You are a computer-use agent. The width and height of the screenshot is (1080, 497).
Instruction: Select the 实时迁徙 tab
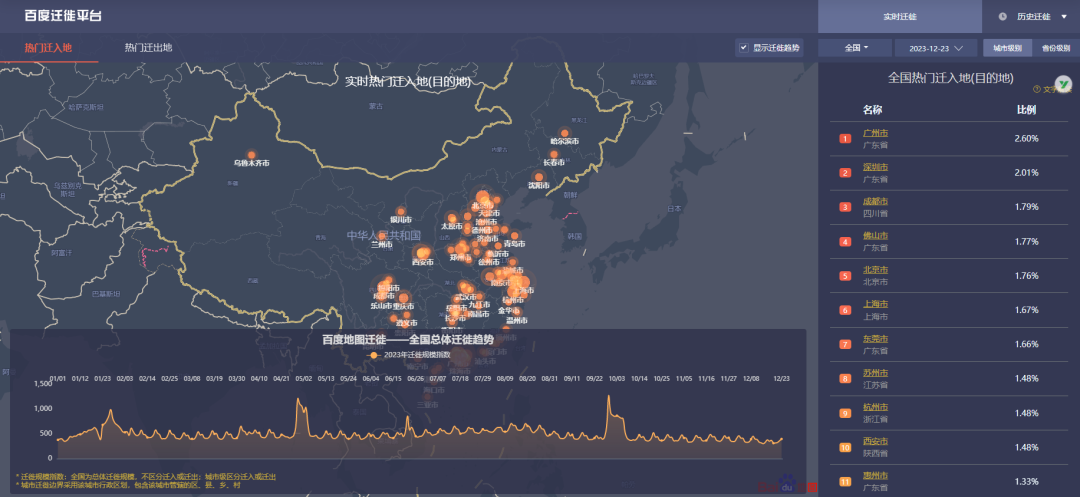pyautogui.click(x=900, y=17)
